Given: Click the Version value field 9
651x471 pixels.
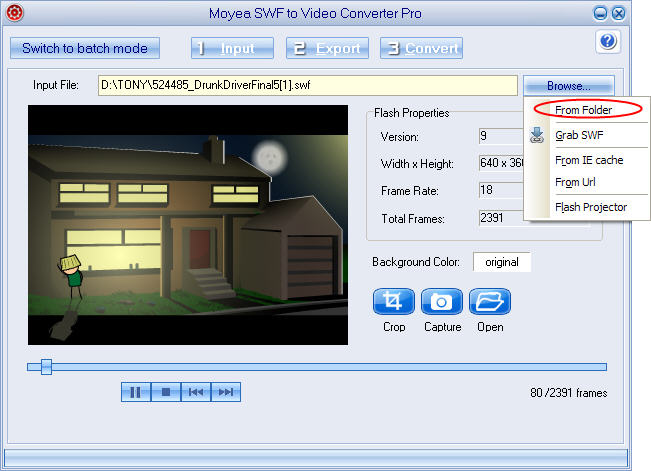Looking at the screenshot, I should pyautogui.click(x=501, y=136).
